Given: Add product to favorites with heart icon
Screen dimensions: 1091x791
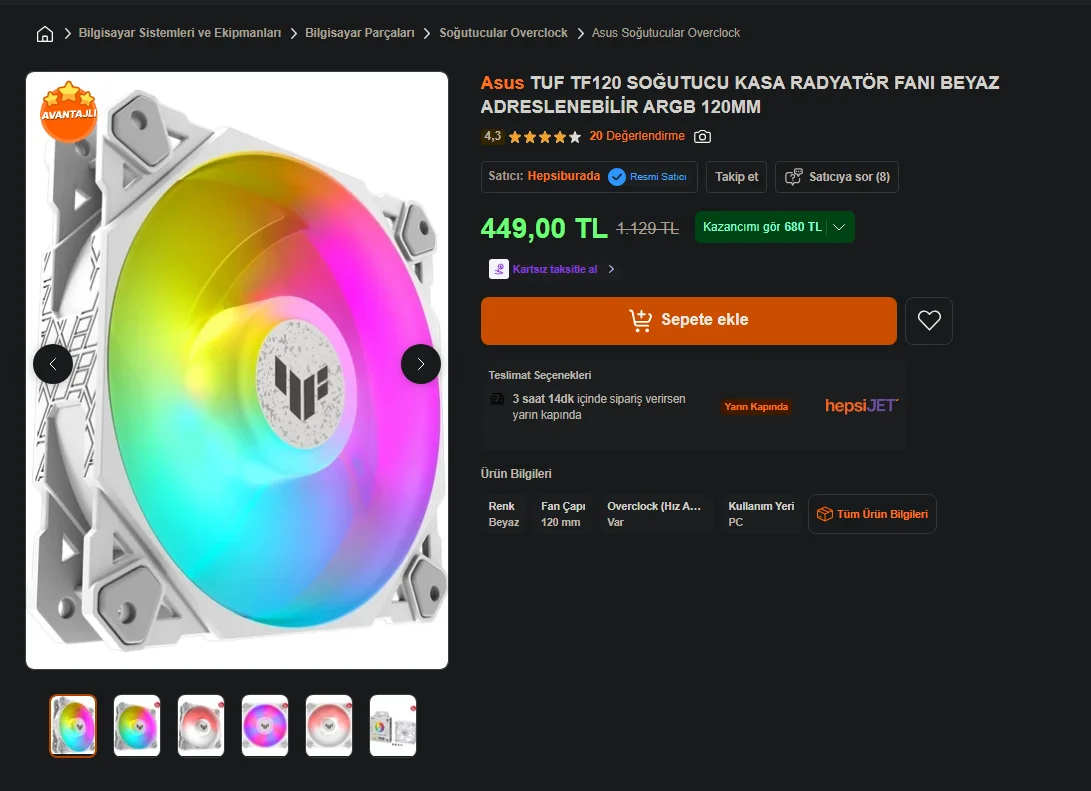Looking at the screenshot, I should point(928,321).
